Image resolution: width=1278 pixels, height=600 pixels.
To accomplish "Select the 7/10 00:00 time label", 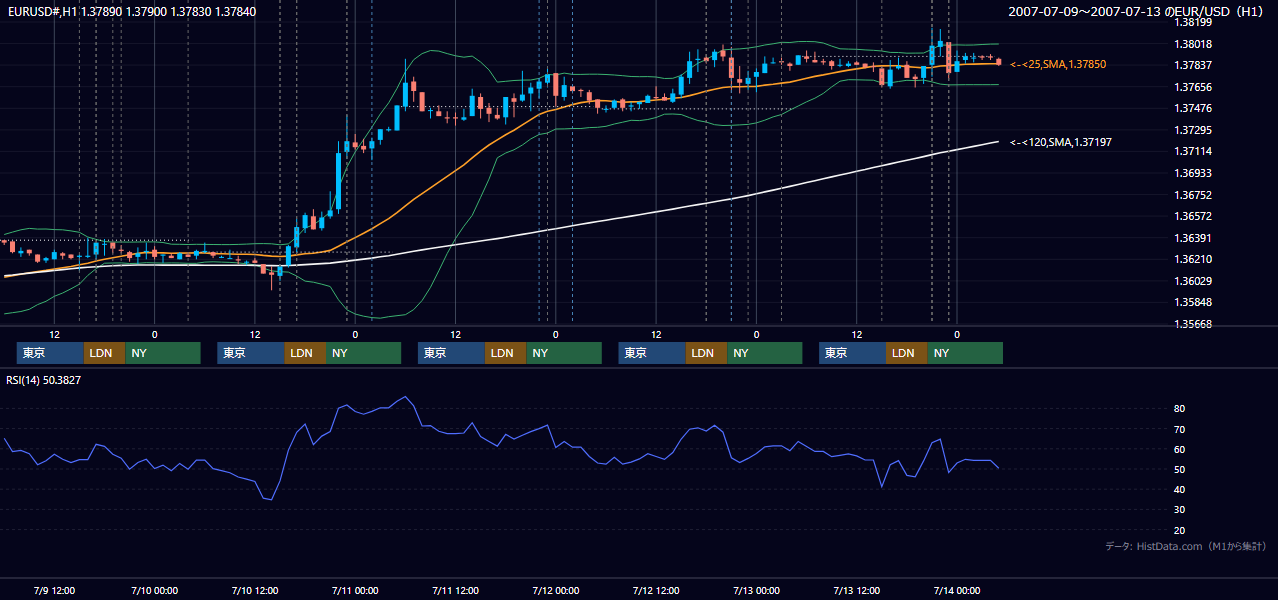I will pyautogui.click(x=155, y=590).
